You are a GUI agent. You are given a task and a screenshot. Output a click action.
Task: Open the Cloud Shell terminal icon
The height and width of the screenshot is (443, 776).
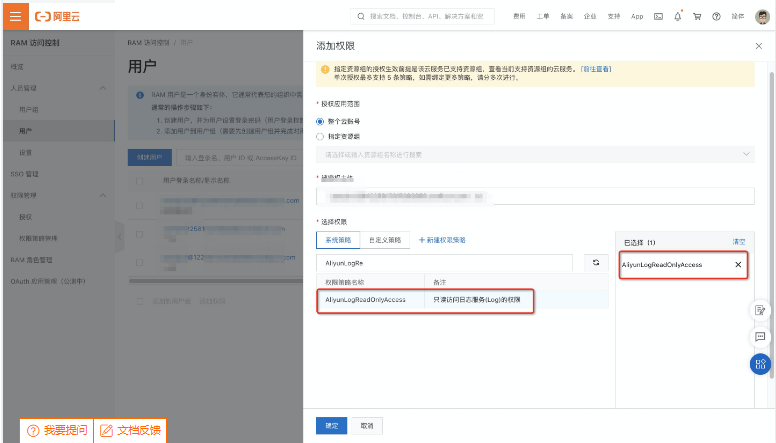click(658, 16)
